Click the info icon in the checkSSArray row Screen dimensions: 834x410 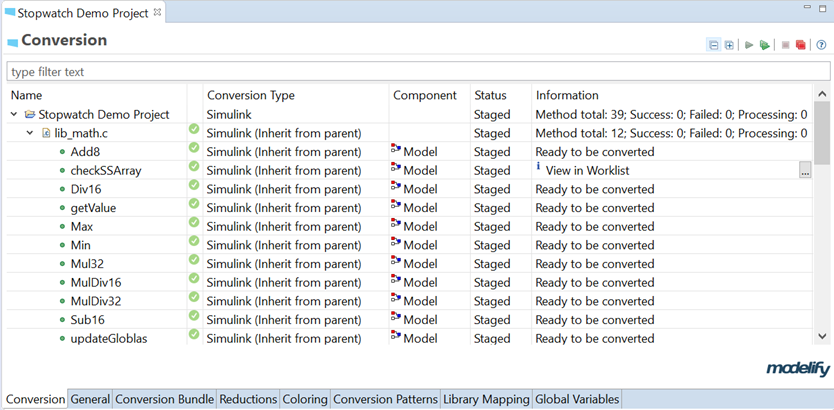pyautogui.click(x=538, y=168)
